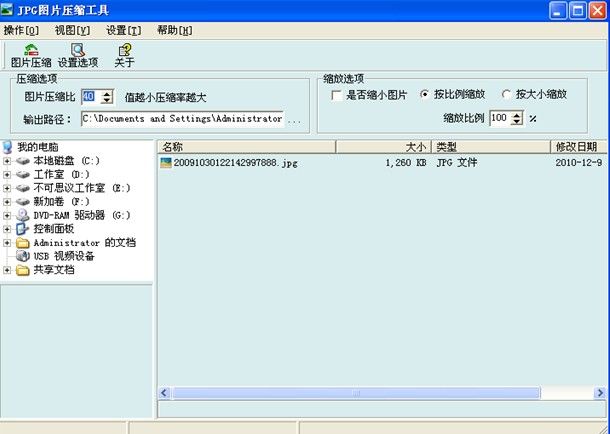This screenshot has width=610, height=434.
Task: Expand the 共享文档 tree node
Action: 7,270
